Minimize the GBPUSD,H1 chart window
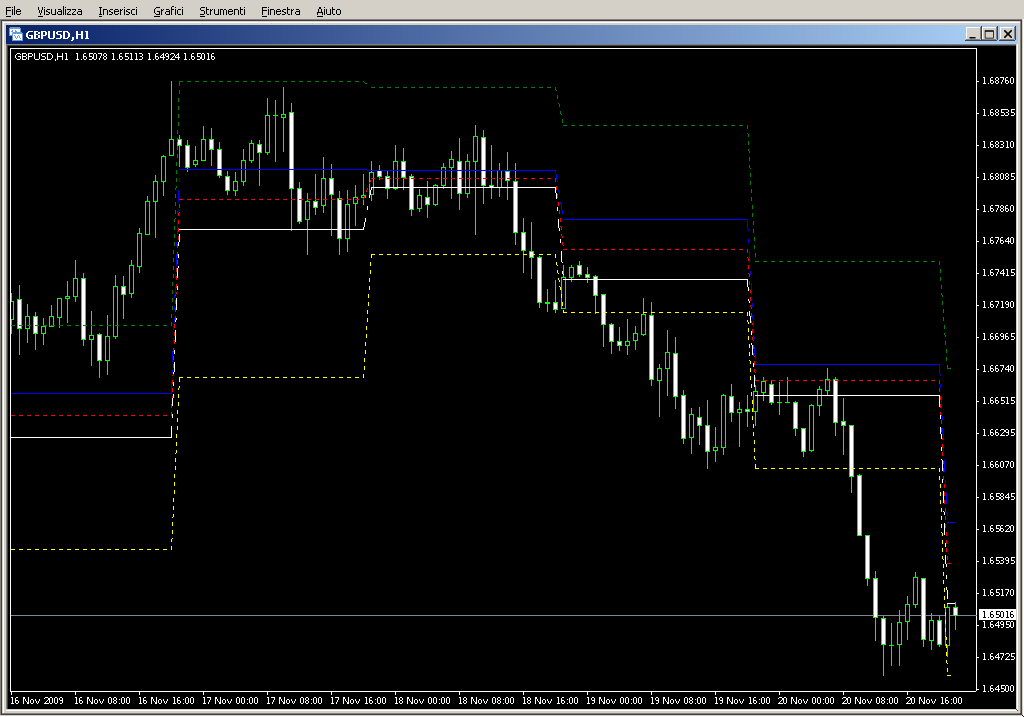Screen dimensions: 1024x717 tap(972, 34)
